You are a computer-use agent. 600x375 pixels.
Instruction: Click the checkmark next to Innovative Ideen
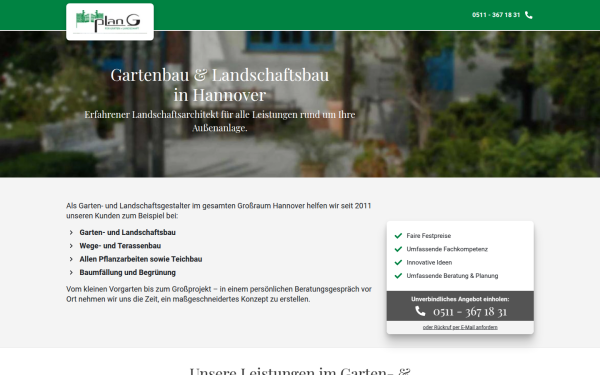(398, 262)
